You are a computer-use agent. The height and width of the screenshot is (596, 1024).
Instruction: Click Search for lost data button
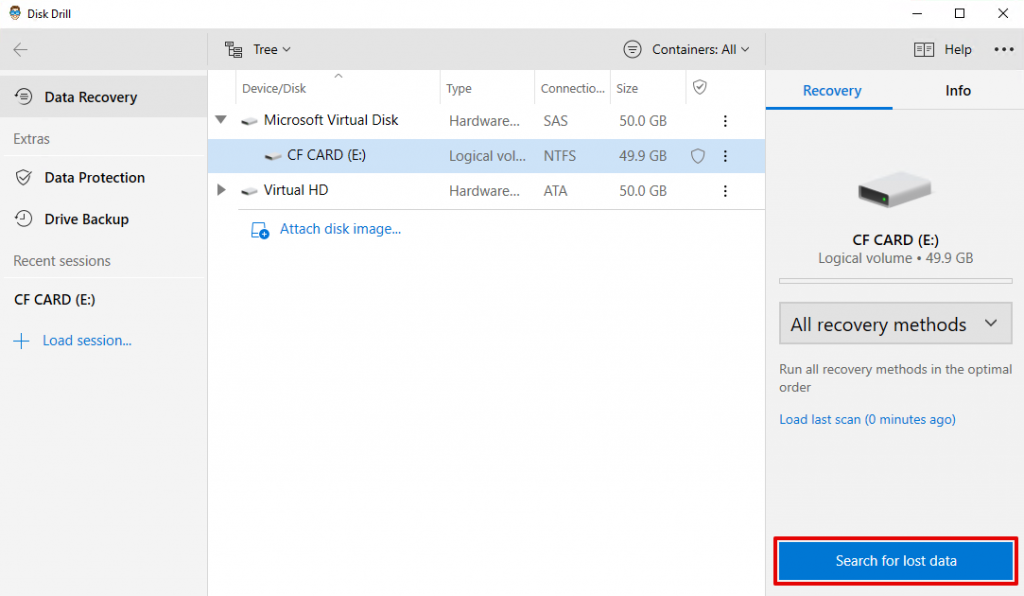coord(896,561)
